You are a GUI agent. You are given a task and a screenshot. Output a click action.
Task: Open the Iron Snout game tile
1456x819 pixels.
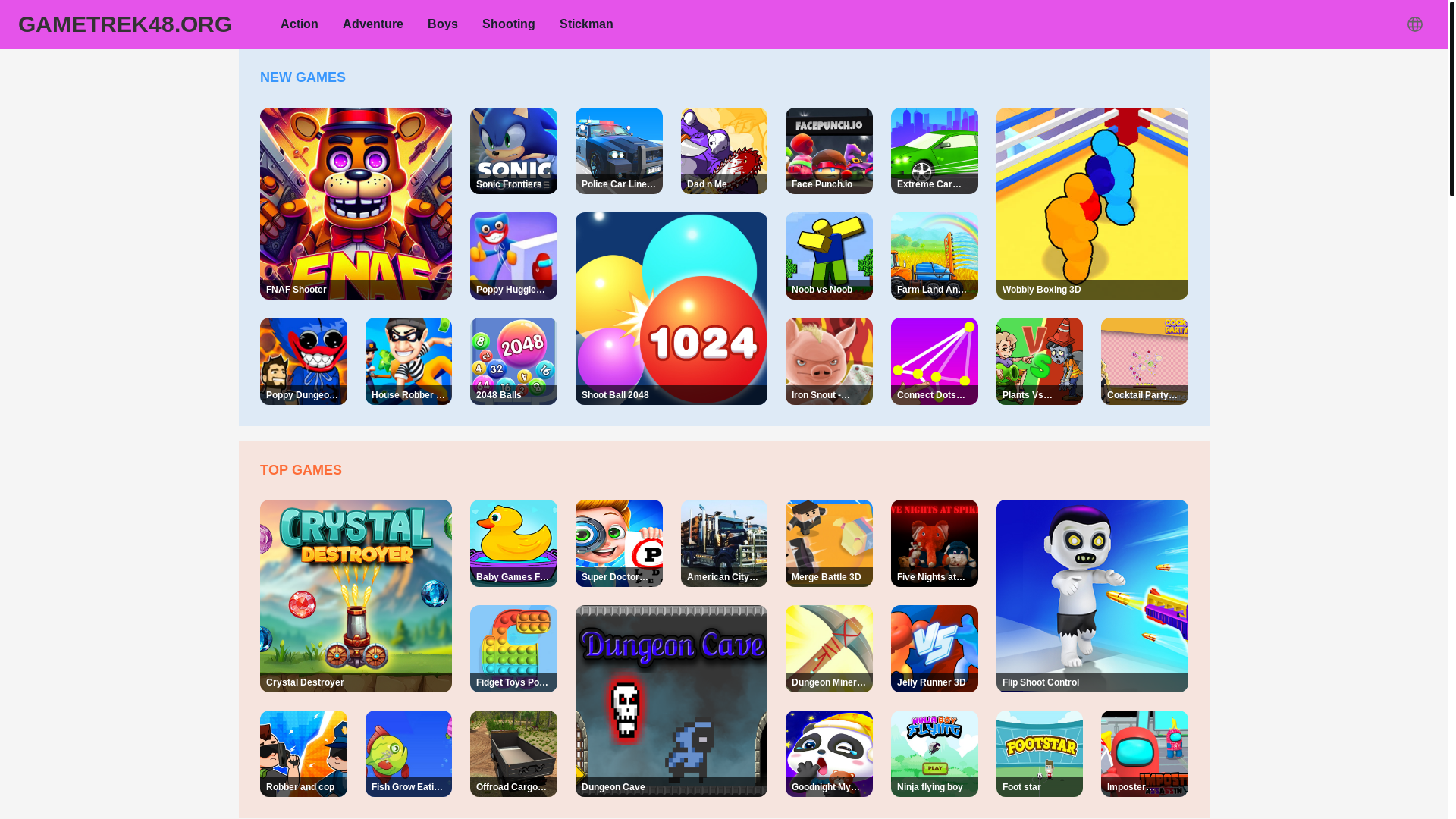829,361
